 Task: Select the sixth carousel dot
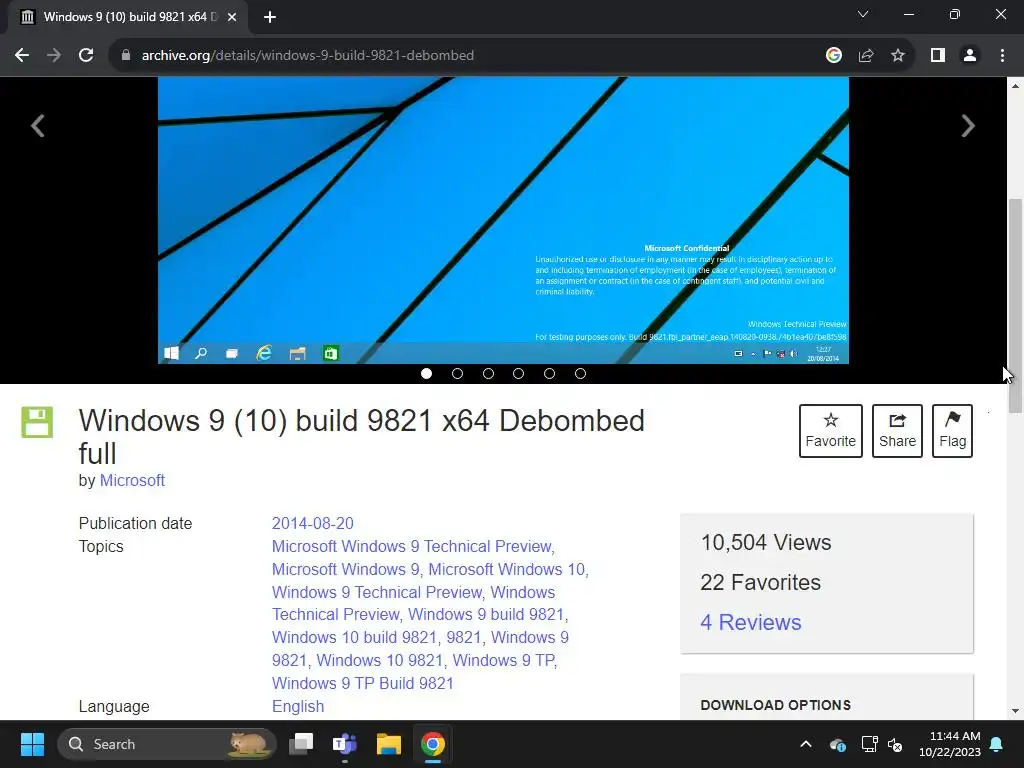click(x=580, y=374)
